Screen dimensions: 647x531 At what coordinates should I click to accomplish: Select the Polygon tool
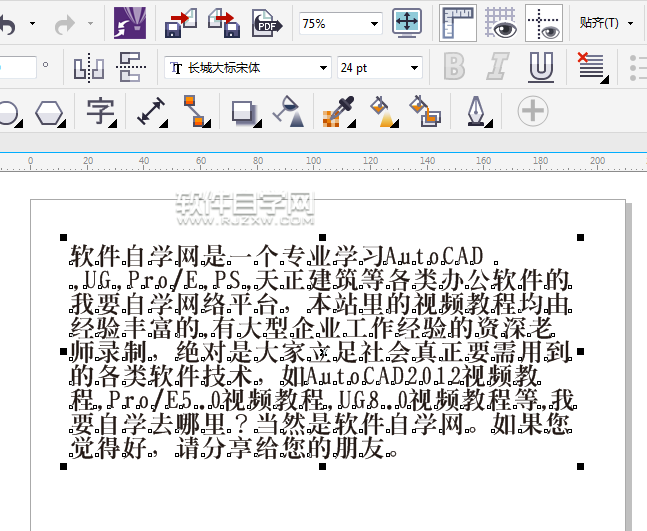(x=50, y=113)
